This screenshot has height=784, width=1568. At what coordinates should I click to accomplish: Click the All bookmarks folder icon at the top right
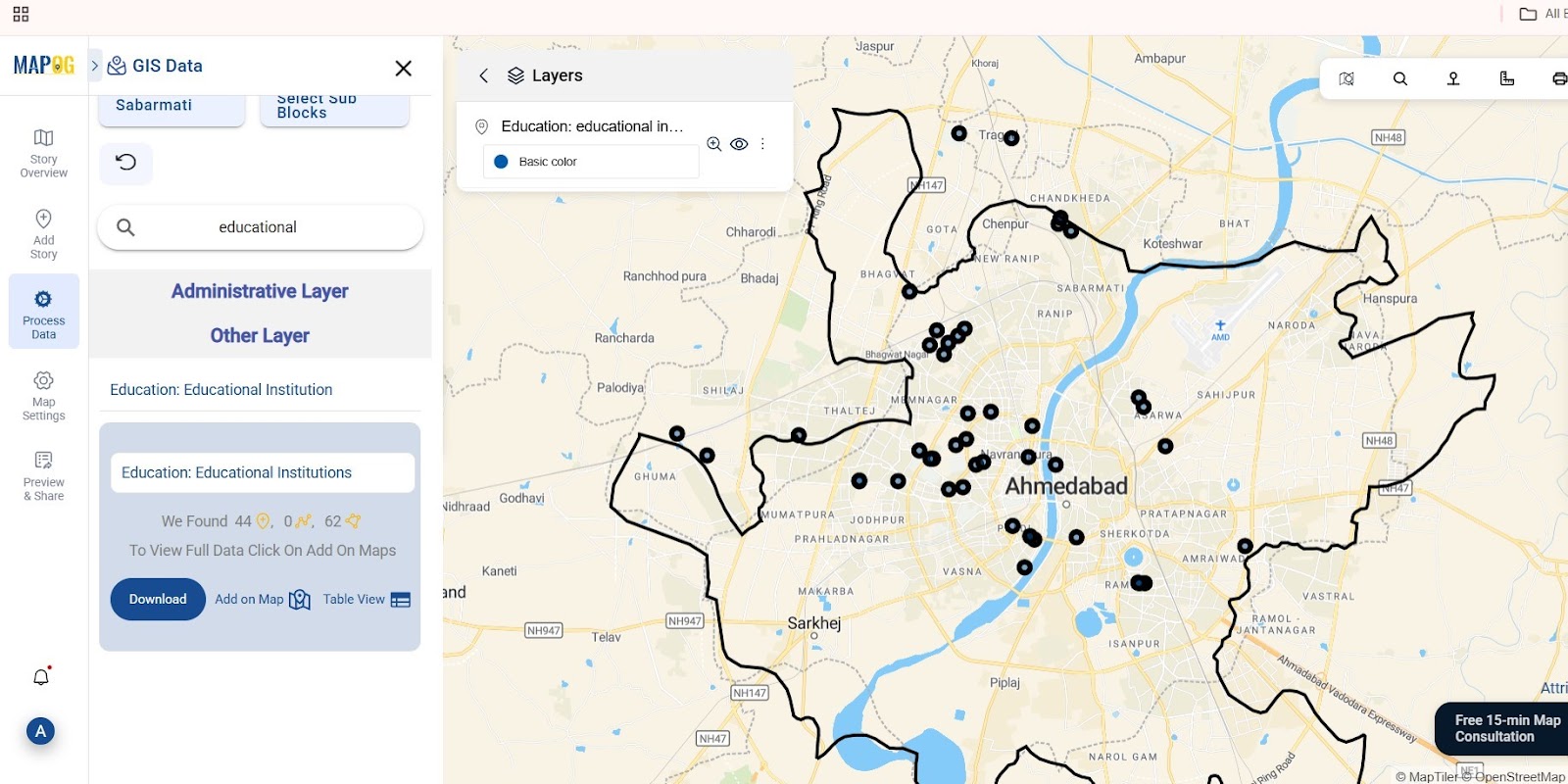click(1528, 14)
